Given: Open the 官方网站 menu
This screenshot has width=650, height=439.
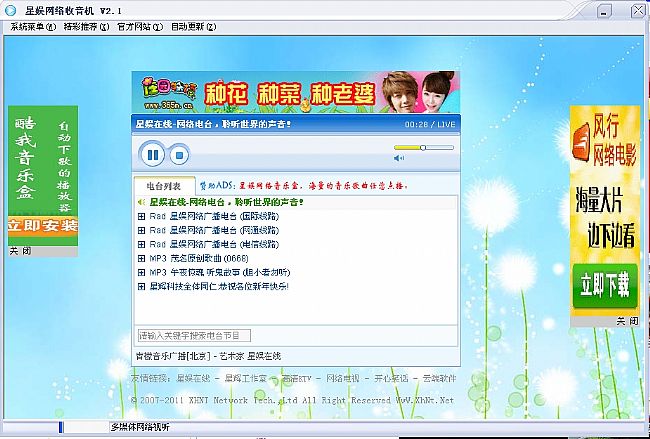Looking at the screenshot, I should coord(140,27).
